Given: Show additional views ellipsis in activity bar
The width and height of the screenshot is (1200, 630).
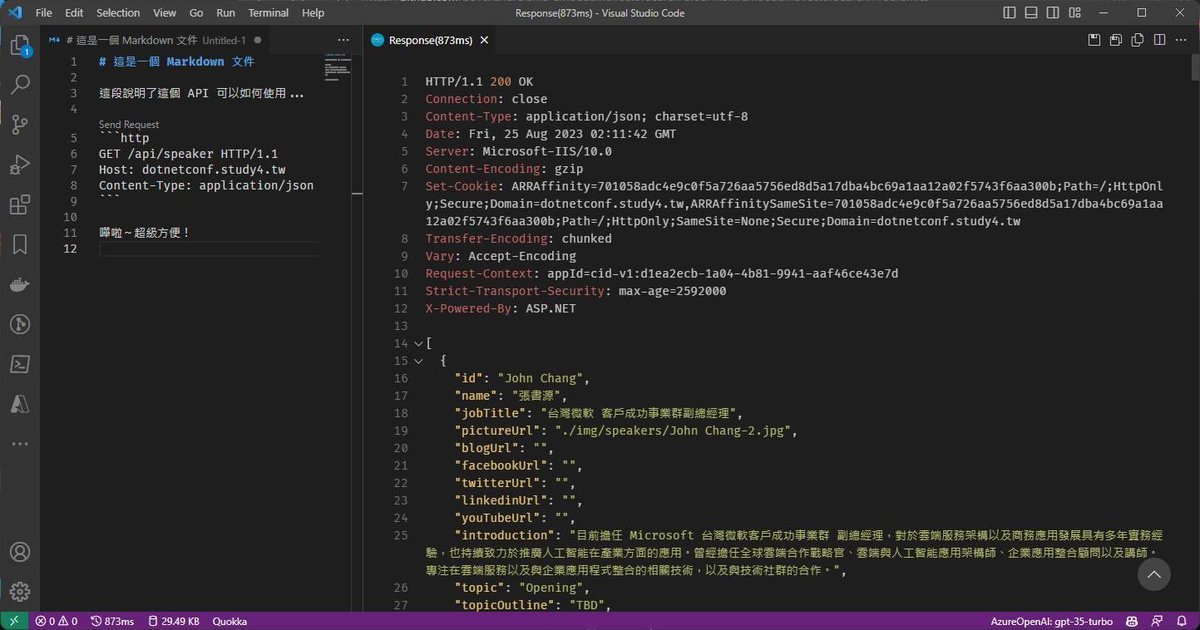Looking at the screenshot, I should [19, 443].
